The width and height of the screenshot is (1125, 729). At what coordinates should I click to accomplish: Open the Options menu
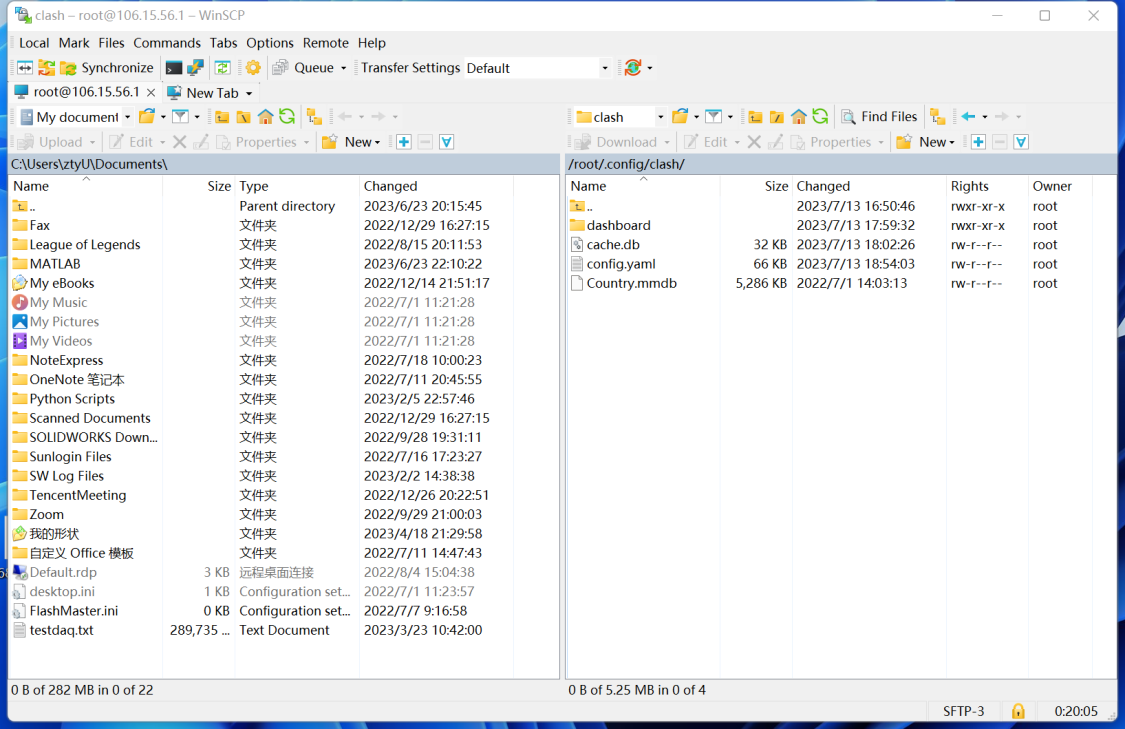pos(270,43)
